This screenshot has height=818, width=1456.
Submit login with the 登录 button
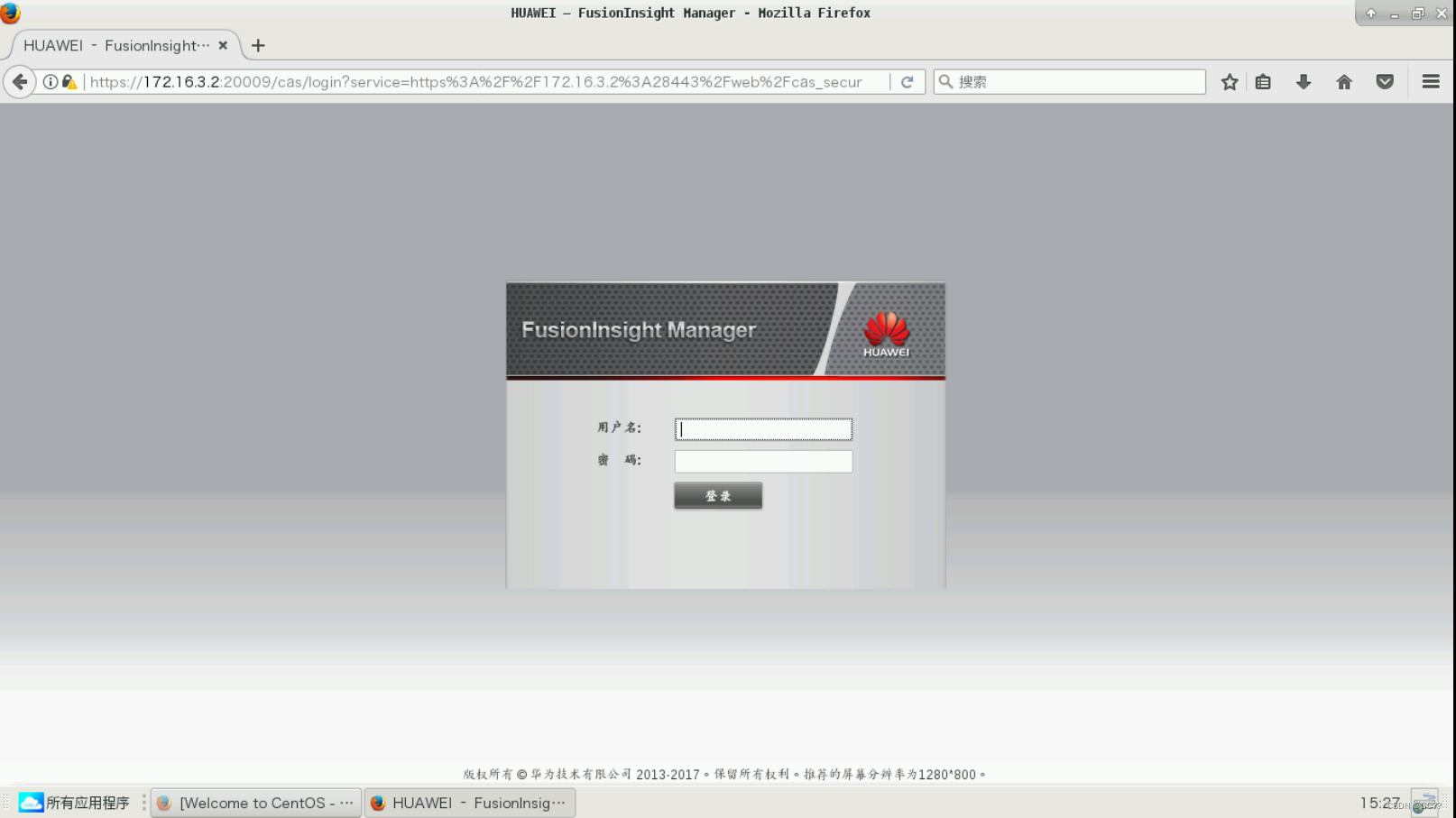[718, 496]
